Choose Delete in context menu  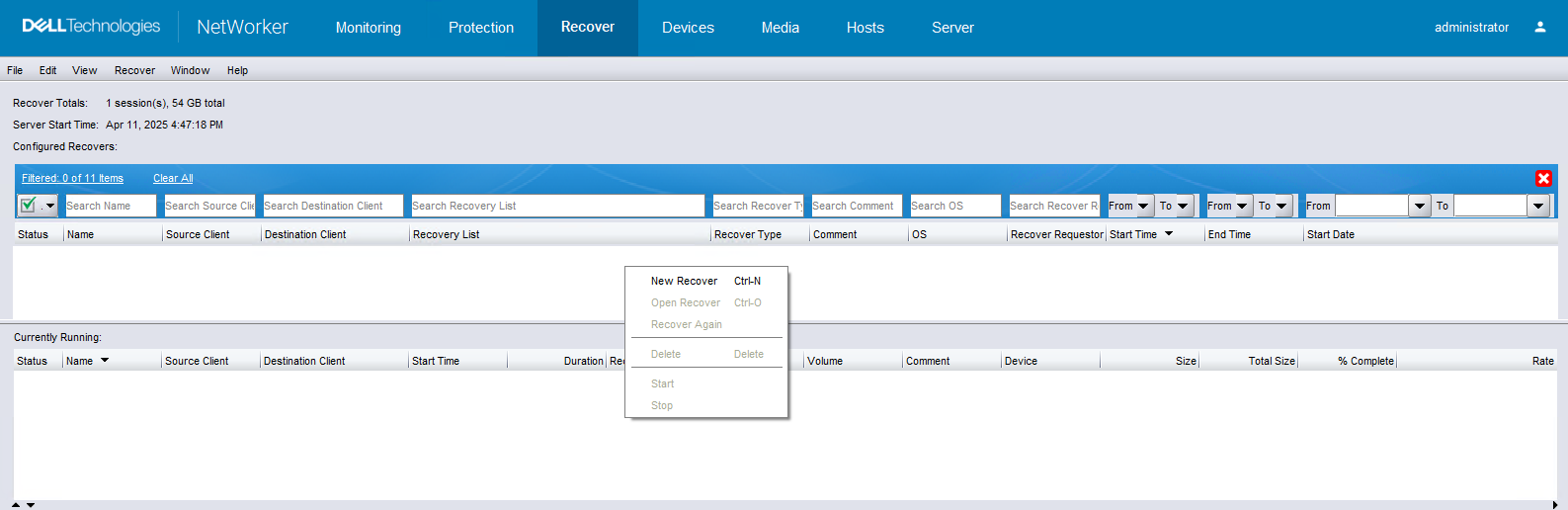705,354
